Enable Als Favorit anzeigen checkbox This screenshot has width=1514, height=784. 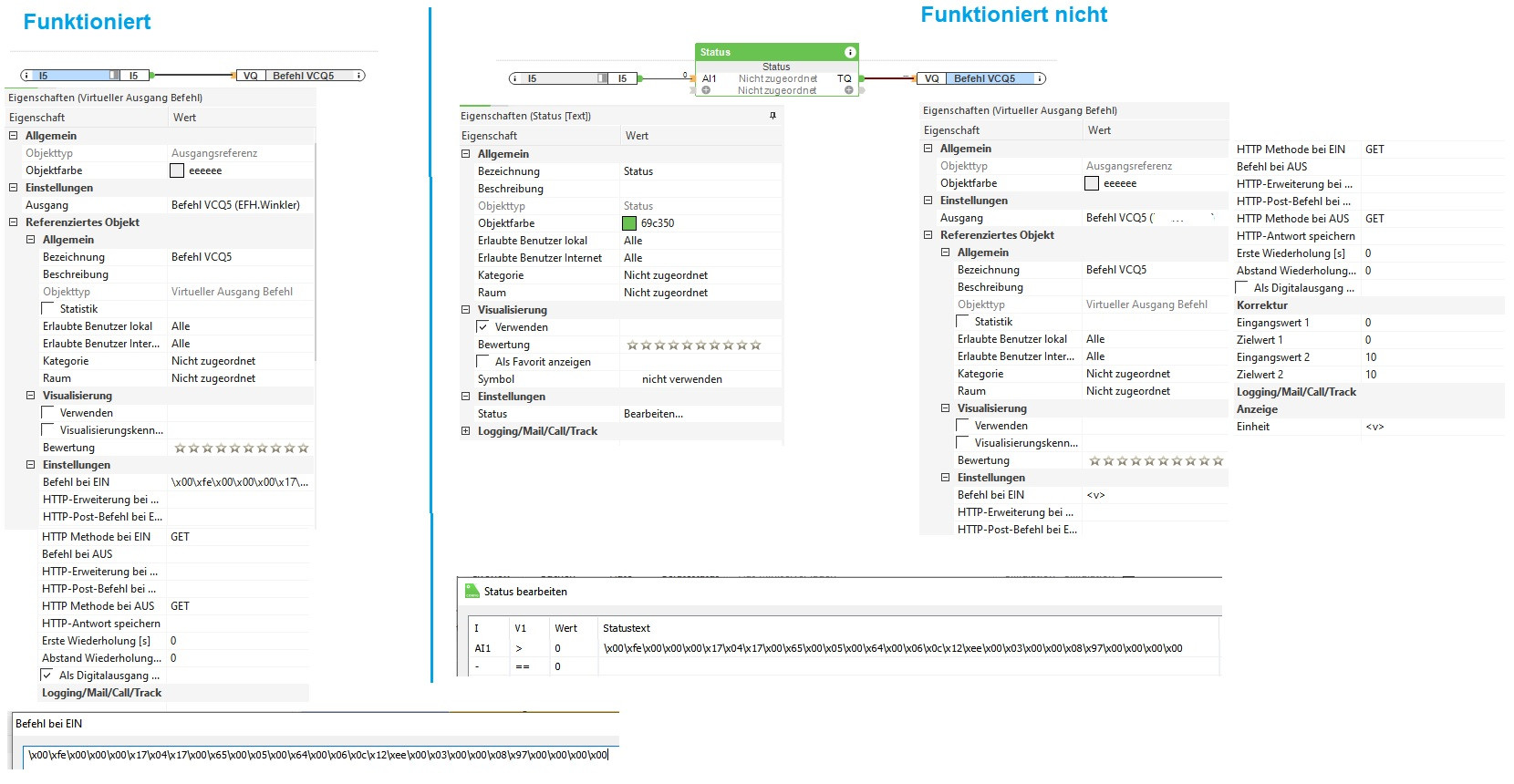(x=483, y=361)
